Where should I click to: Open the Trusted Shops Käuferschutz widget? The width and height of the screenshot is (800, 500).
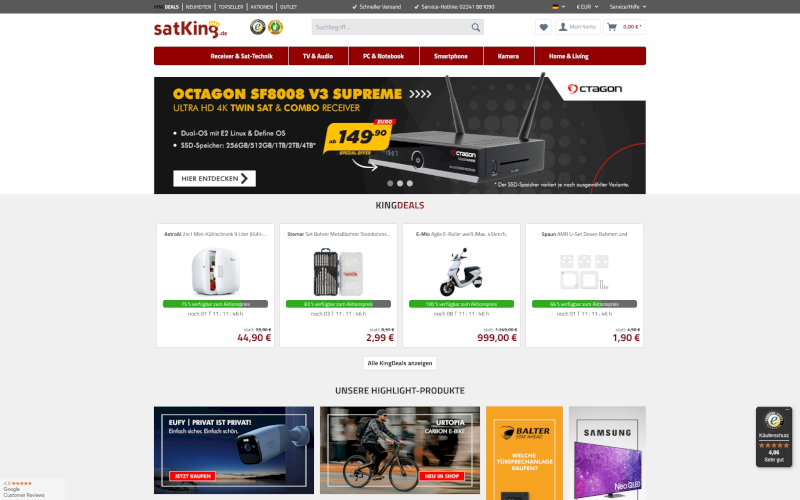pos(773,437)
